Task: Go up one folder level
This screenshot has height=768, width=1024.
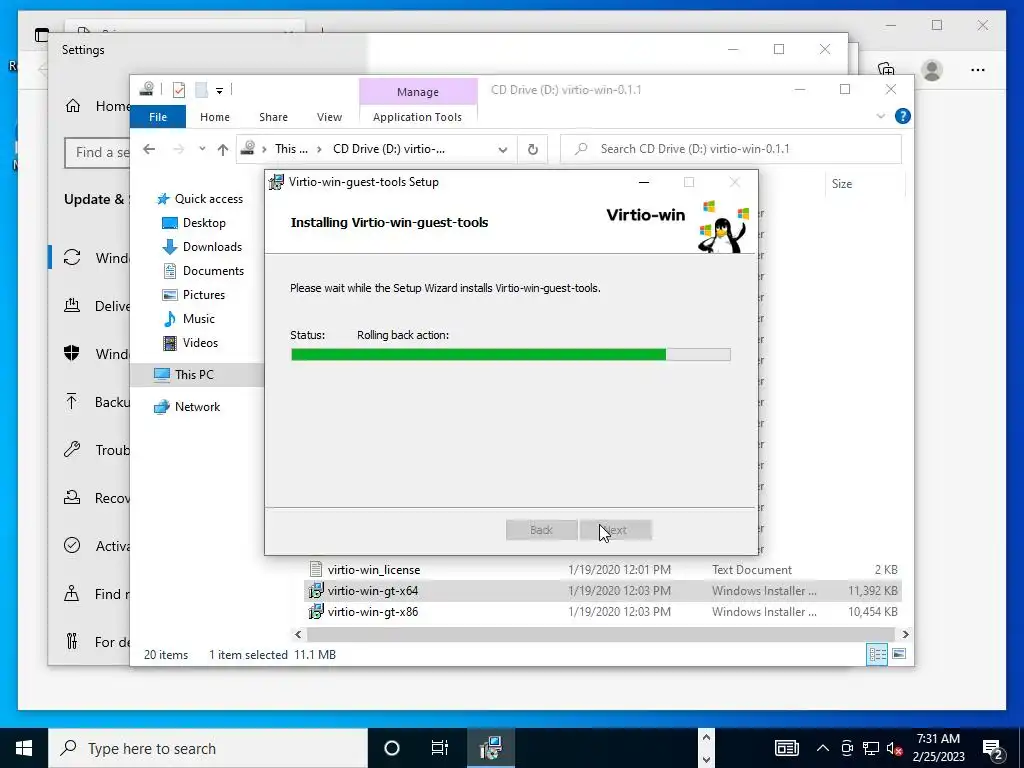Action: pyautogui.click(x=223, y=150)
